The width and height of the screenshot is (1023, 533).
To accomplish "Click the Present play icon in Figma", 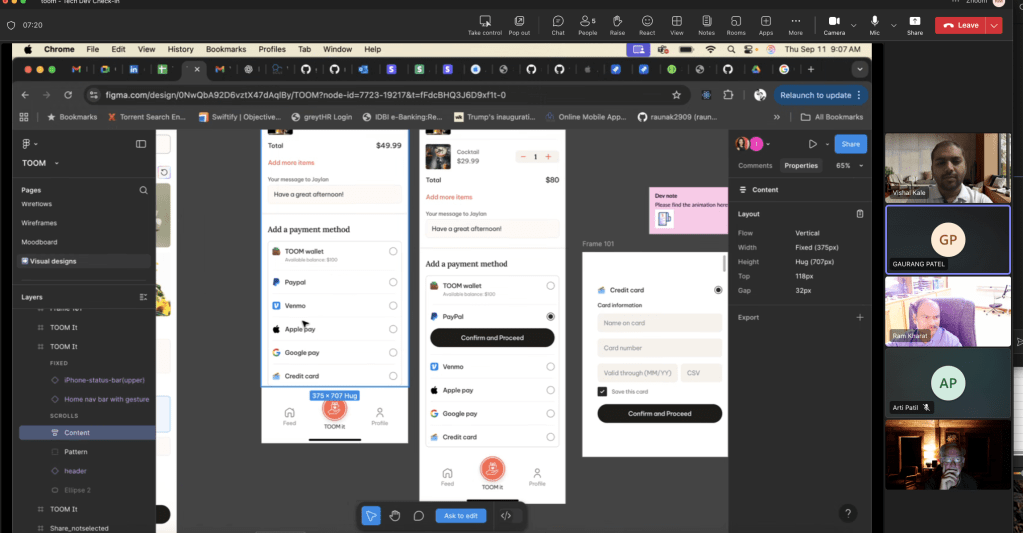I will (812, 144).
